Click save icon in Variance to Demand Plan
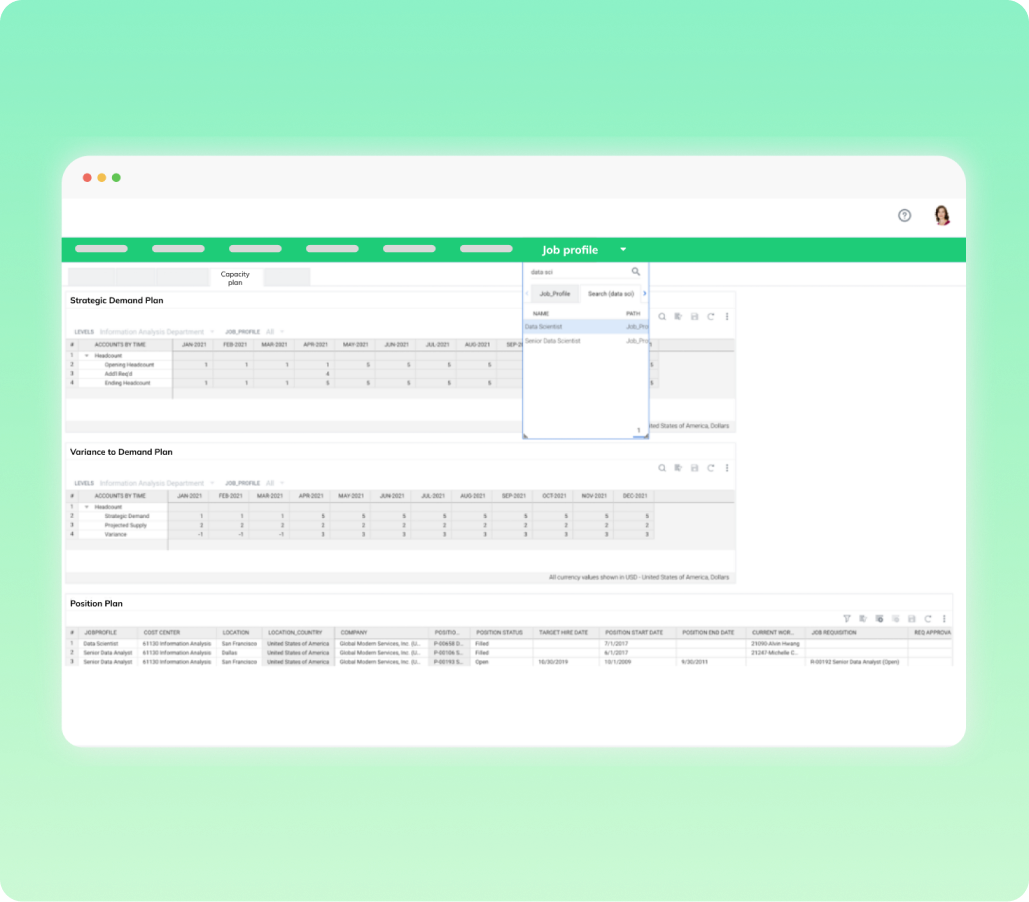Screen dimensions: 1029x902 pos(694,468)
